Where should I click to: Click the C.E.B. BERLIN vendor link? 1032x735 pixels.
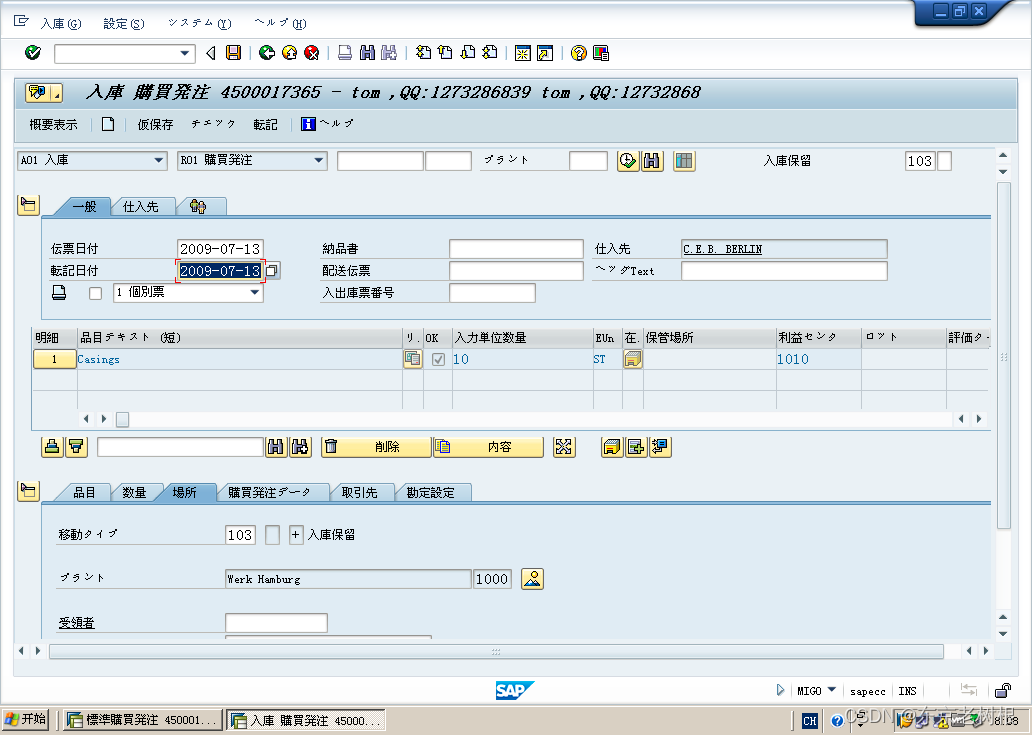723,249
